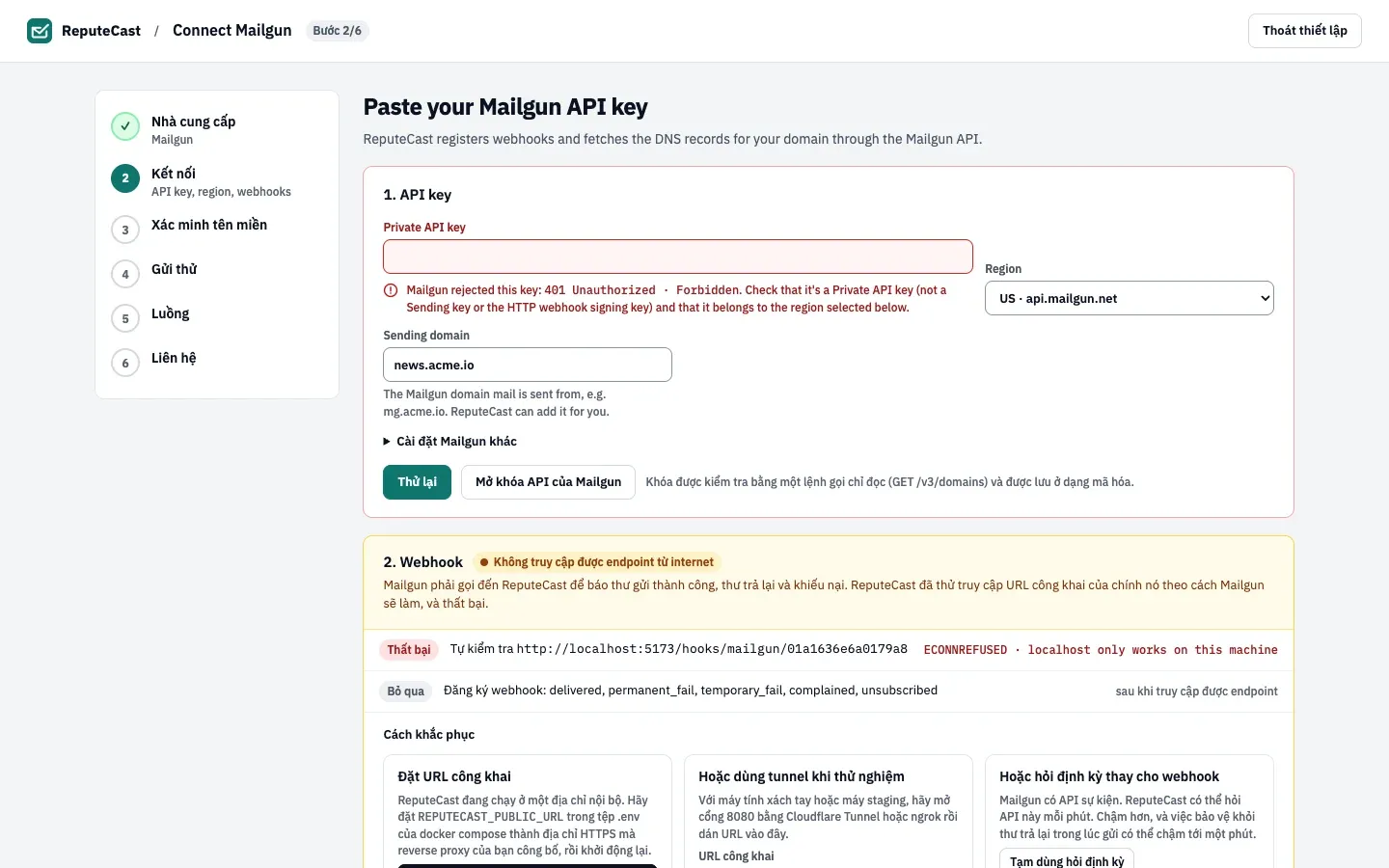Click the ReputeCast brand name
Image resolution: width=1389 pixels, height=868 pixels.
[x=101, y=31]
